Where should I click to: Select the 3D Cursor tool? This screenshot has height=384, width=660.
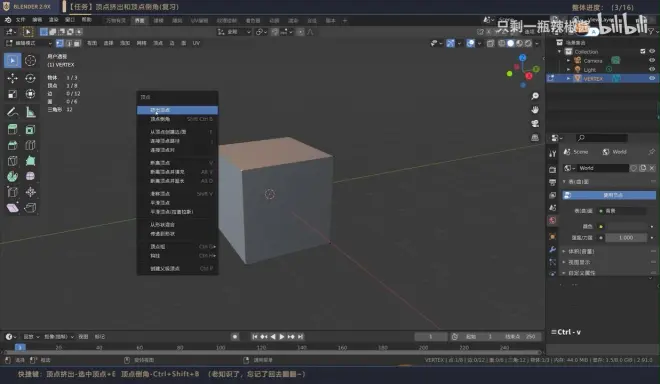(30, 61)
